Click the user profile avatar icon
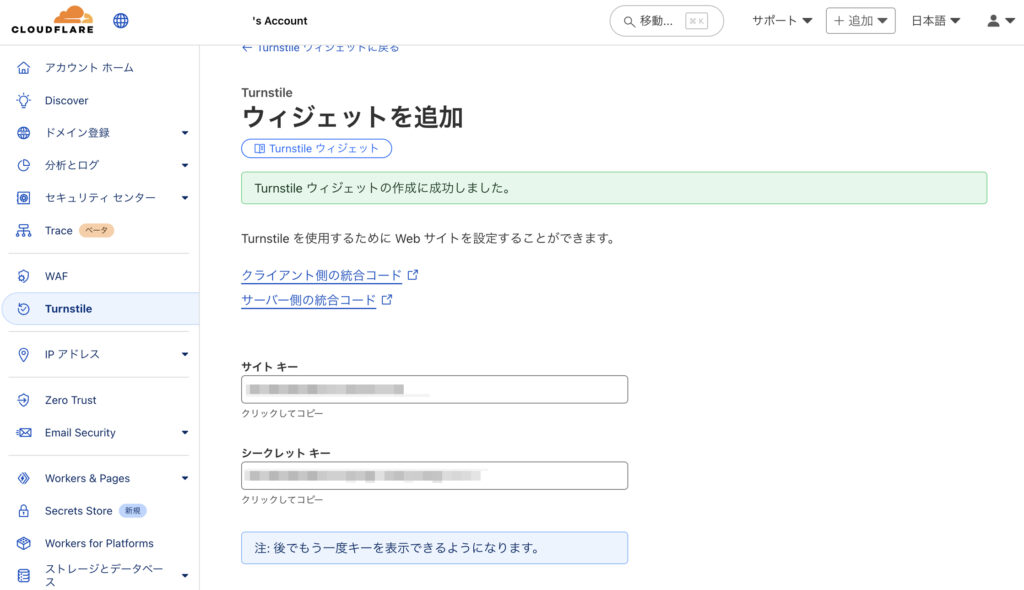The height and width of the screenshot is (590, 1024). point(993,21)
